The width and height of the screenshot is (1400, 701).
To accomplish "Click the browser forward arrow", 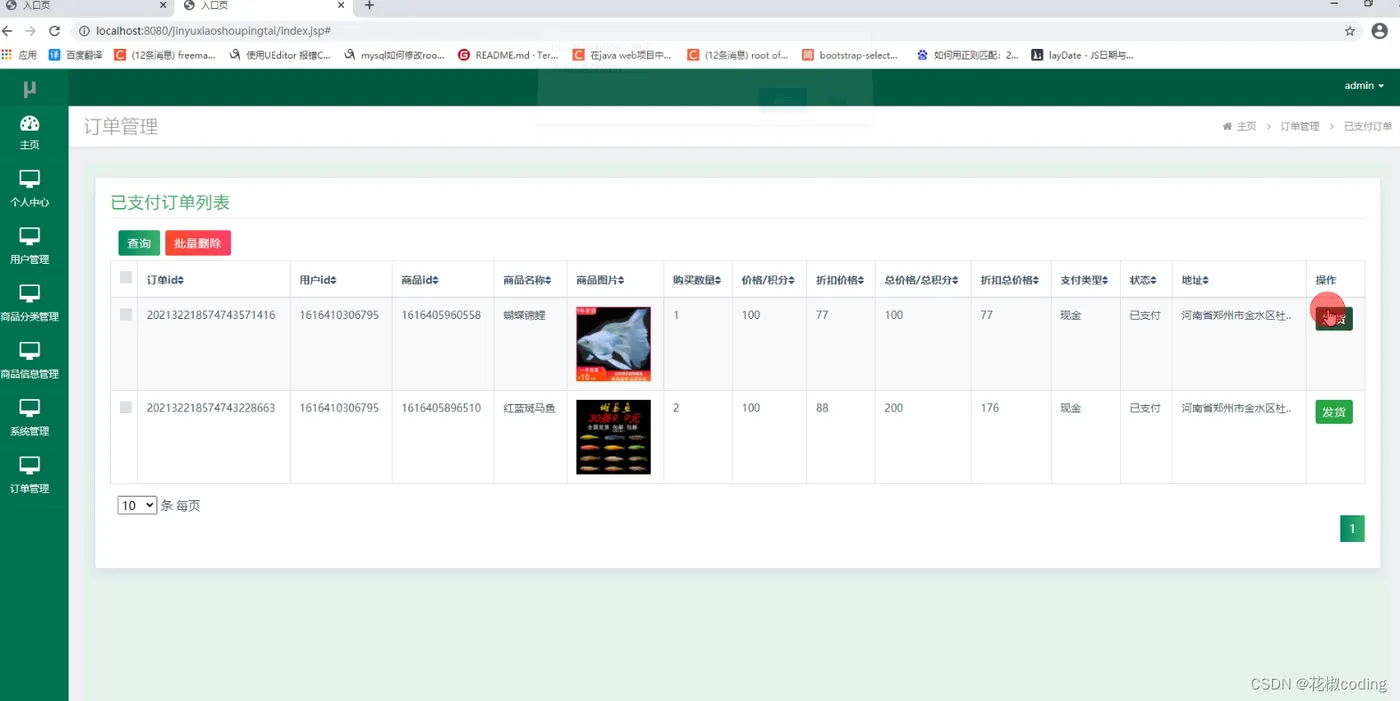I will tap(31, 31).
